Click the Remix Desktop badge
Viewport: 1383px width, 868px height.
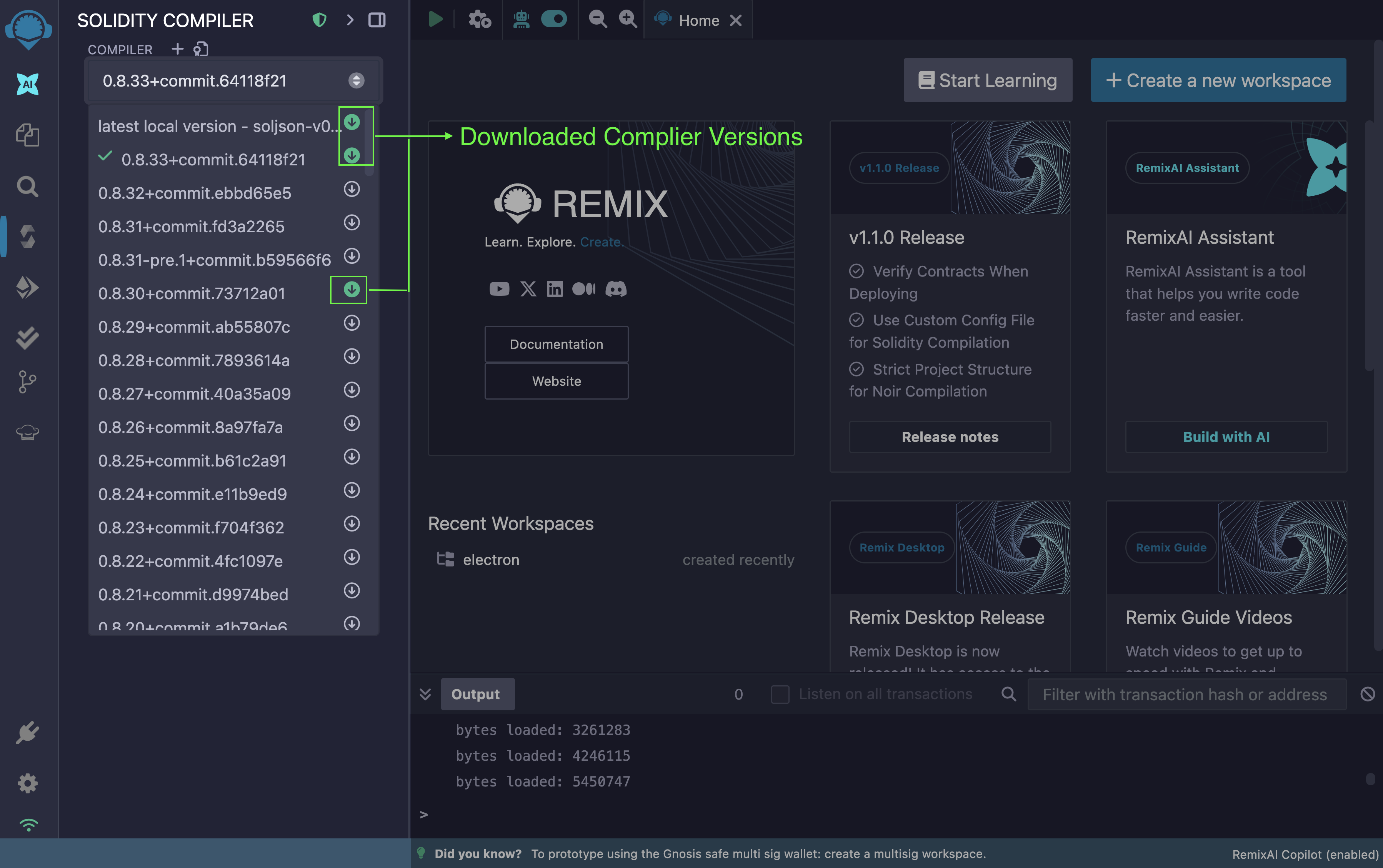[x=901, y=548]
